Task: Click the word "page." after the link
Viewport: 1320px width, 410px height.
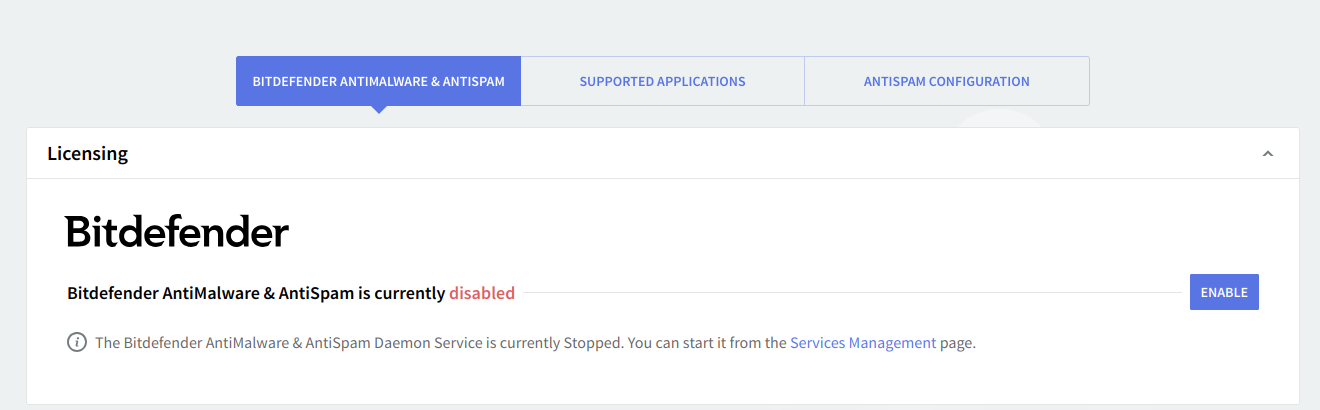Action: coord(958,343)
